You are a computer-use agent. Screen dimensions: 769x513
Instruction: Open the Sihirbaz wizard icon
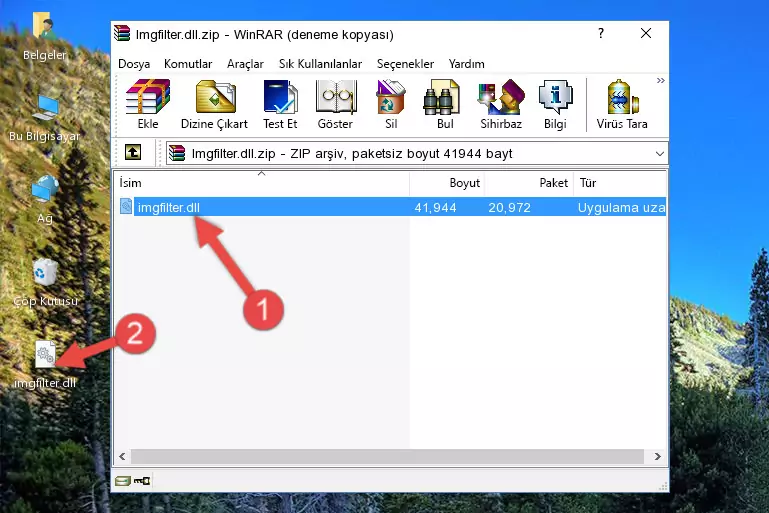(501, 97)
